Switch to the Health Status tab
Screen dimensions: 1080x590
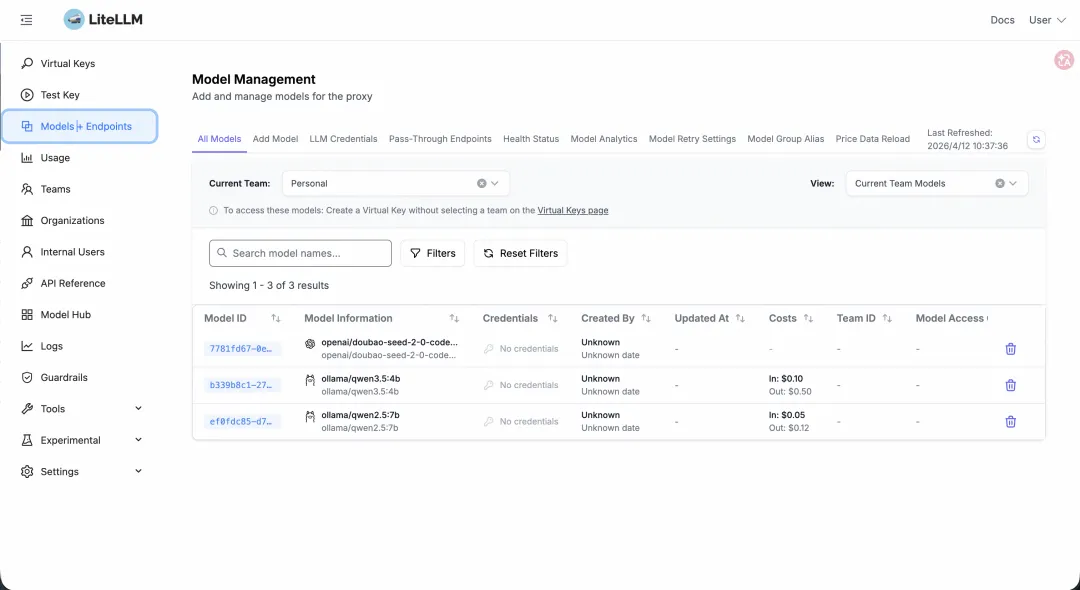[531, 139]
